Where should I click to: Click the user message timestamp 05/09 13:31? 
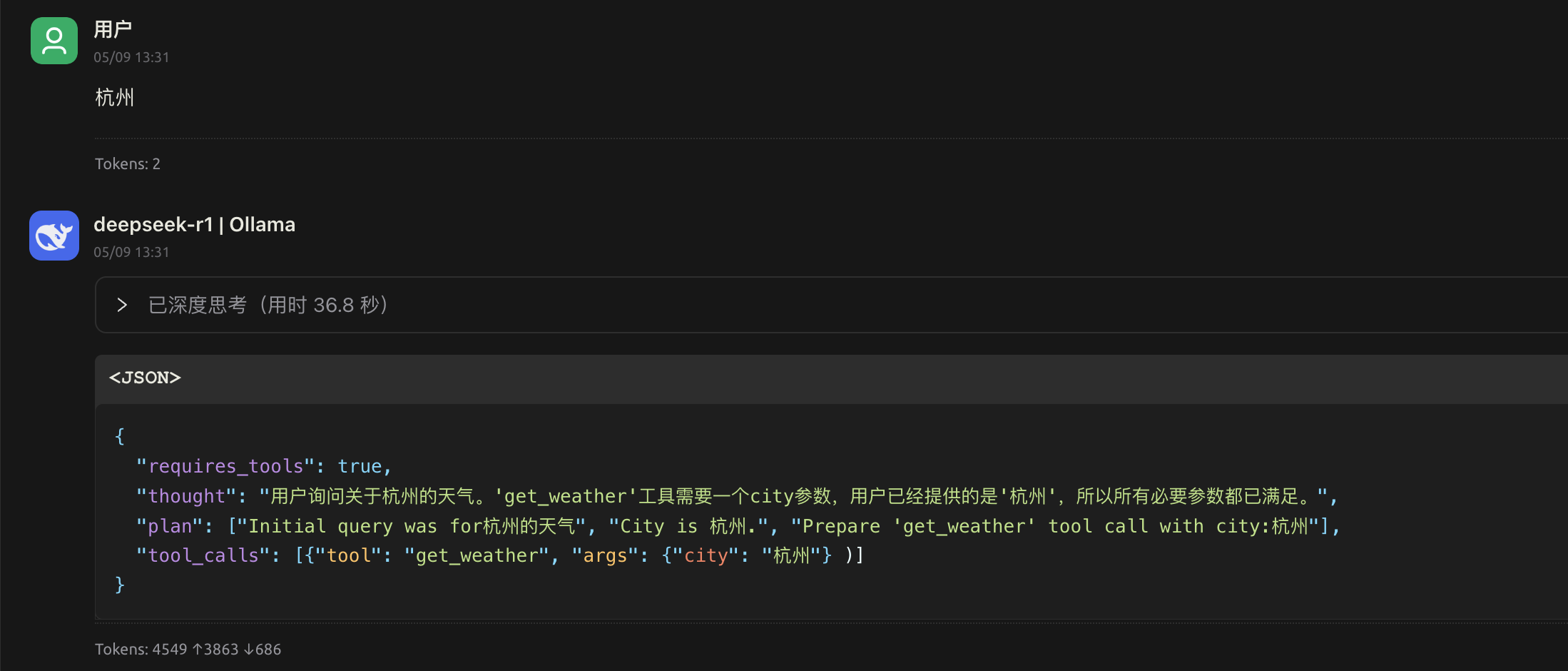click(x=132, y=57)
